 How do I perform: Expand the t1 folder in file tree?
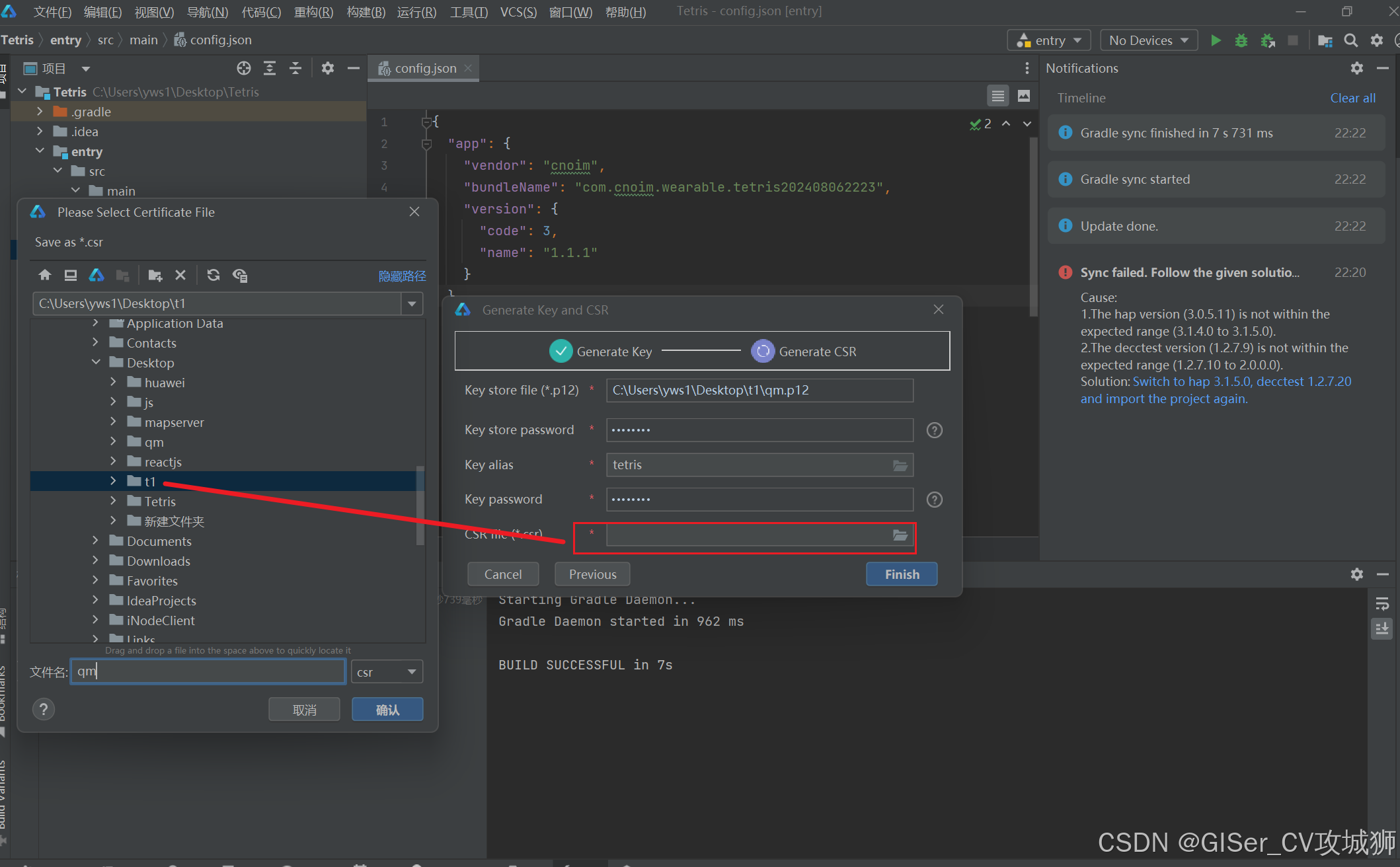click(113, 482)
